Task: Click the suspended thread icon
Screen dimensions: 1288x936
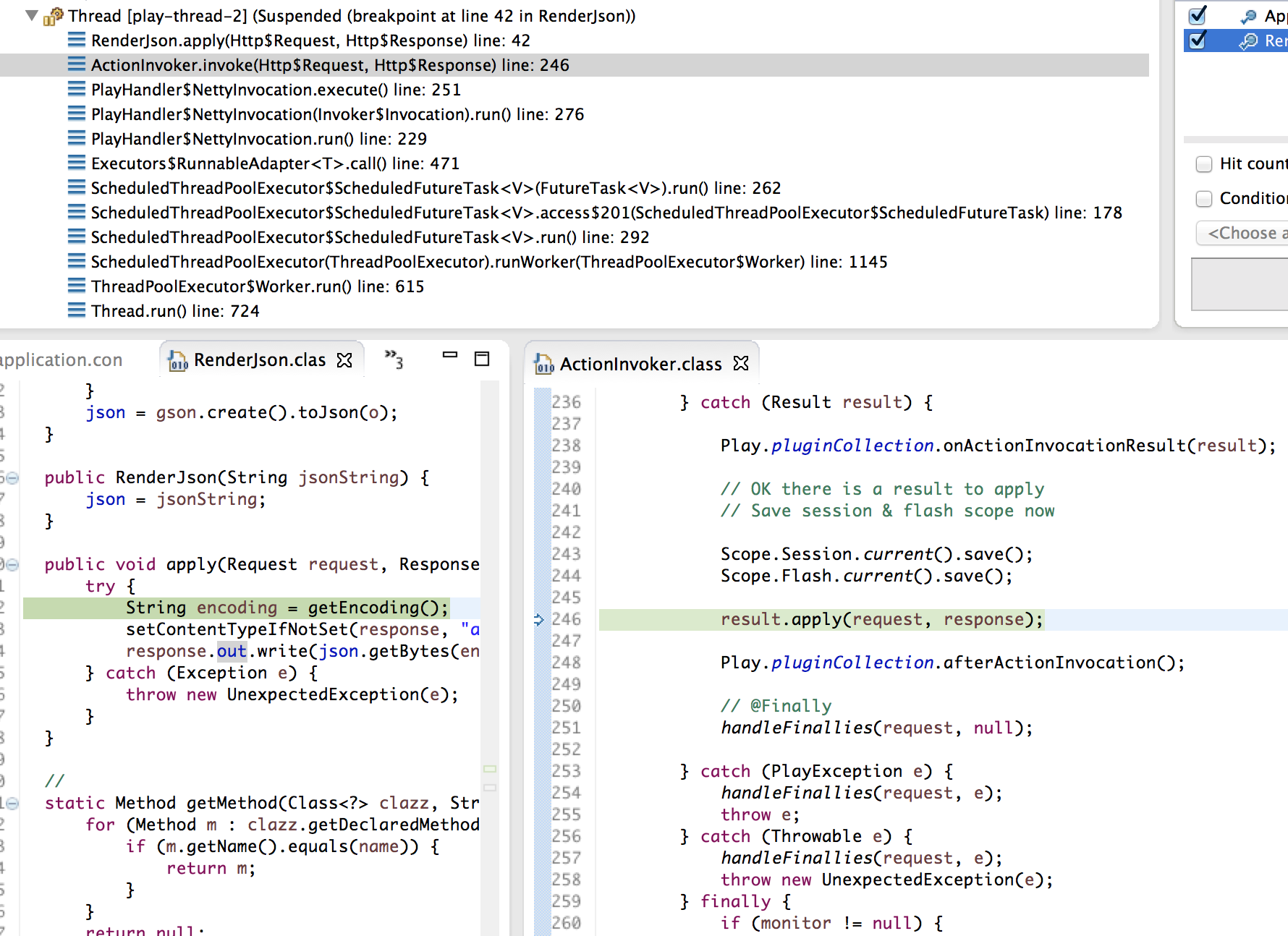Action: coord(54,16)
